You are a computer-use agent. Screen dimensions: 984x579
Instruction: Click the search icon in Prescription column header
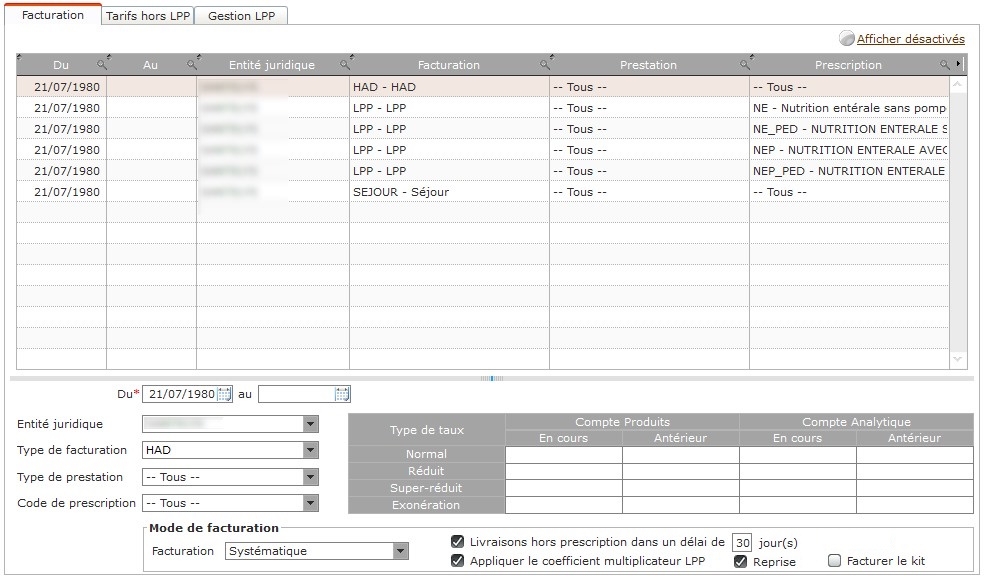point(944,65)
